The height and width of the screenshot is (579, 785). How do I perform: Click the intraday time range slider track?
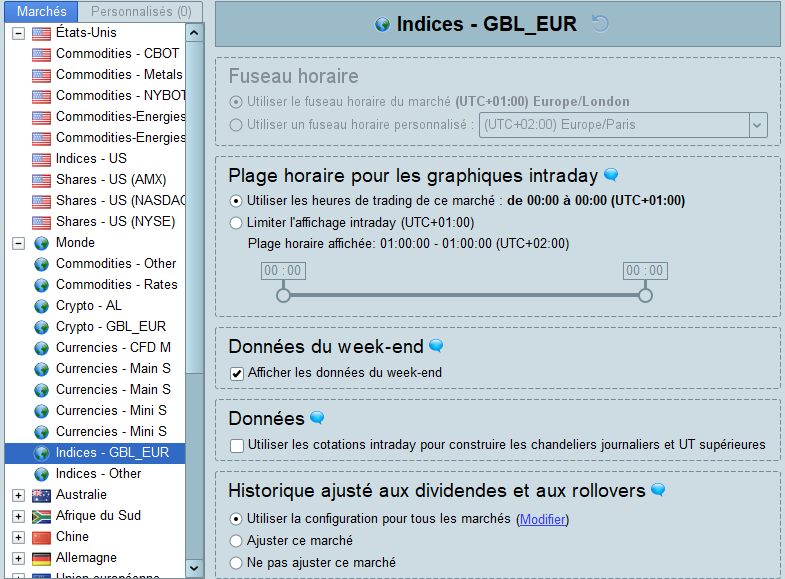[x=464, y=295]
